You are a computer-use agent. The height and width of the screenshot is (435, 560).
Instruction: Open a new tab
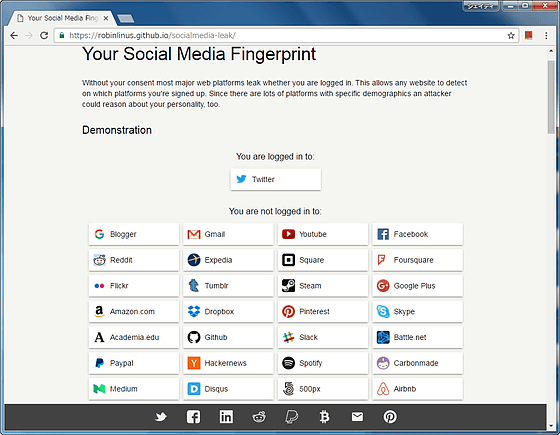pos(126,18)
